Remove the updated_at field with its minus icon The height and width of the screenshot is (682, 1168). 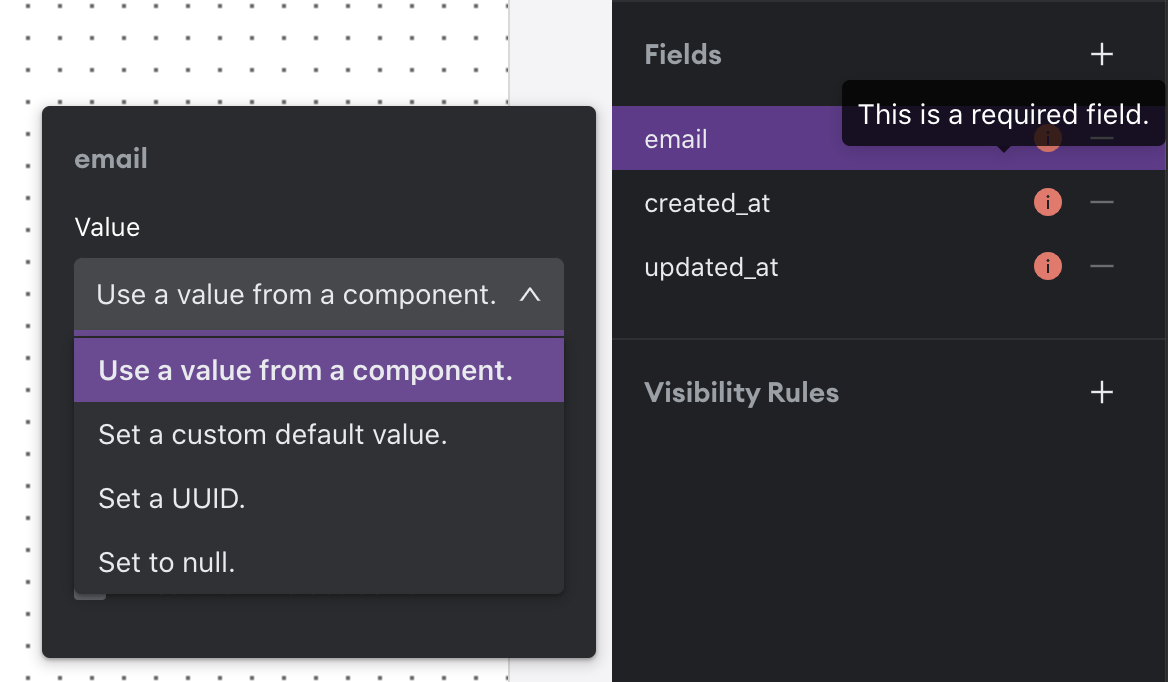[1101, 266]
